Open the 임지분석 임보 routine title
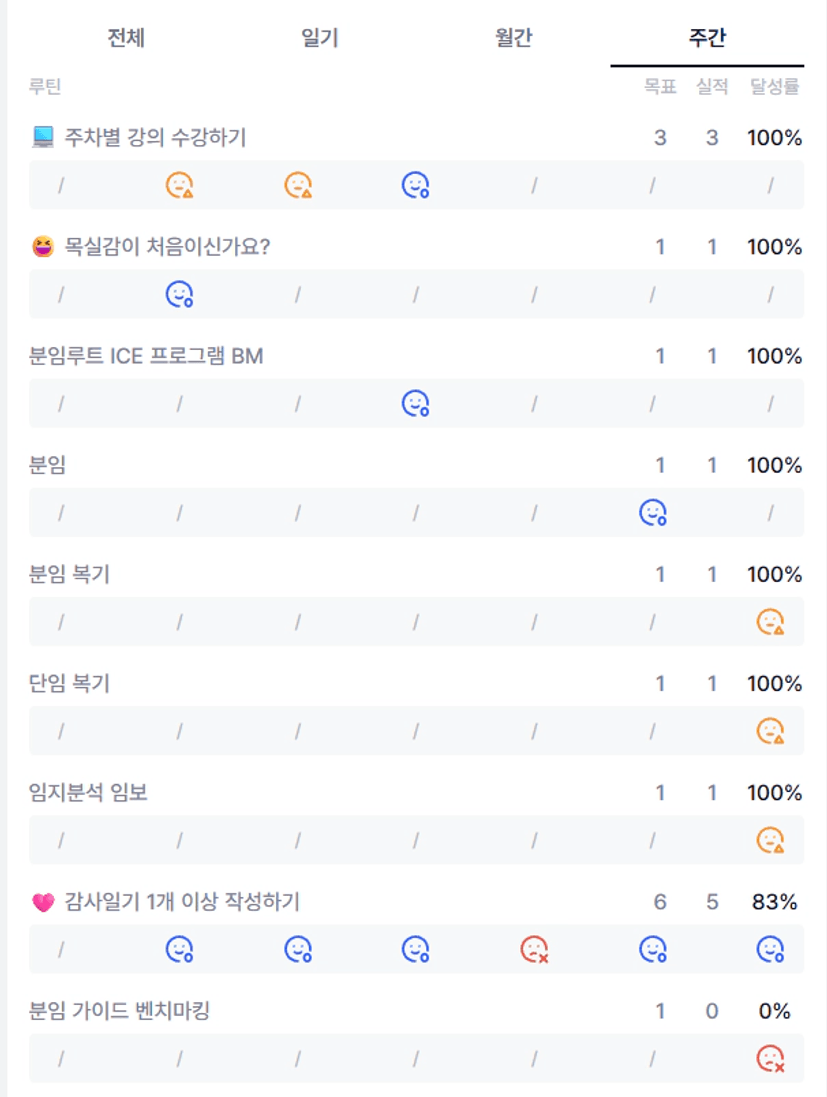The height and width of the screenshot is (1097, 827). point(89,793)
